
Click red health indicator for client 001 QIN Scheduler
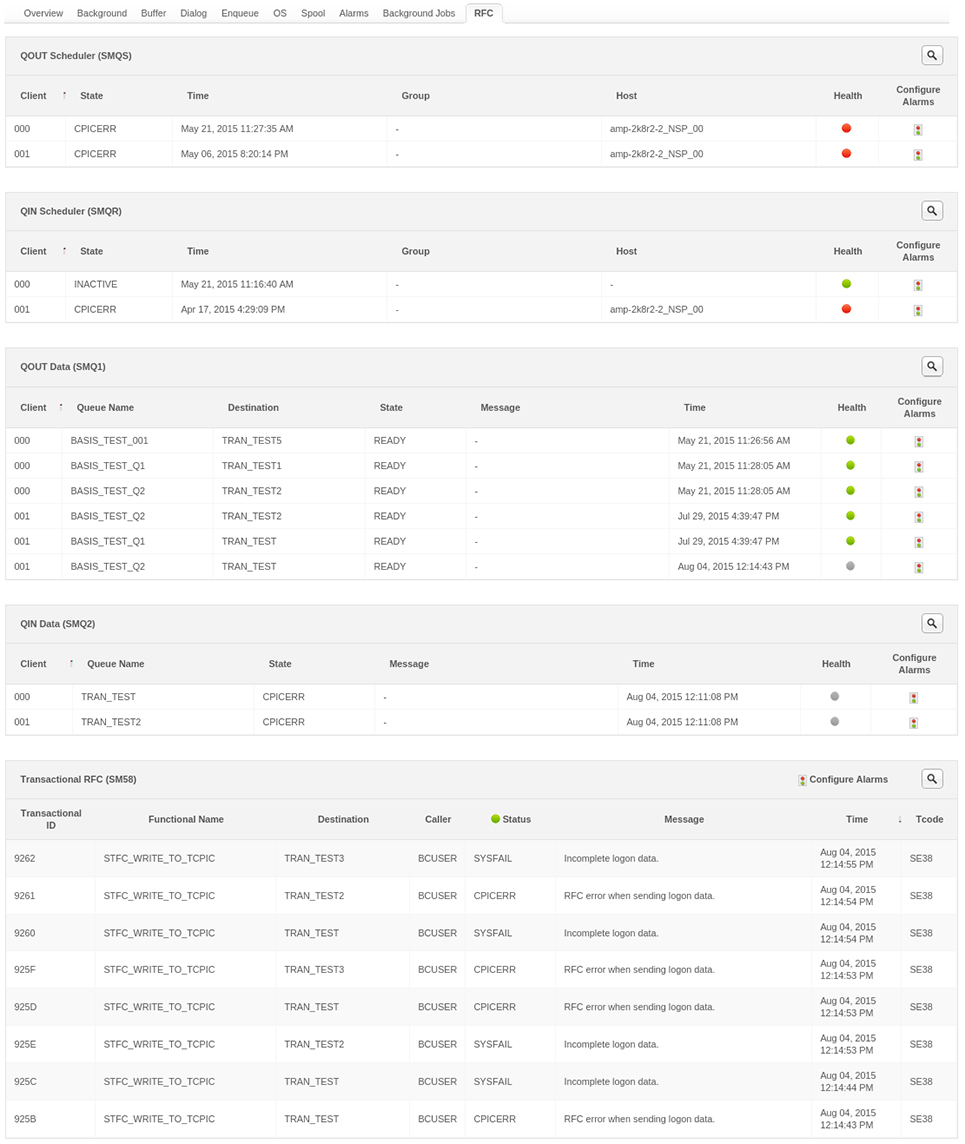pos(846,309)
